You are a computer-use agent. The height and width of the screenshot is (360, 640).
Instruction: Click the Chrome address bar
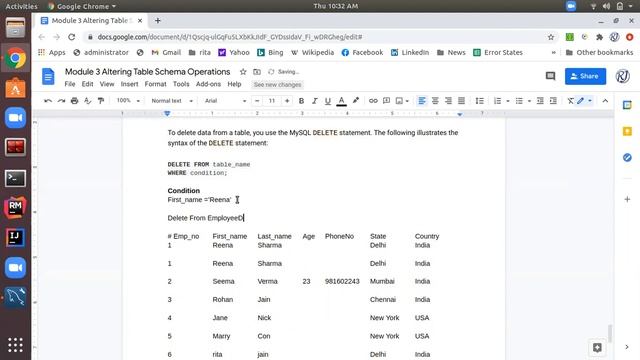tap(318, 37)
